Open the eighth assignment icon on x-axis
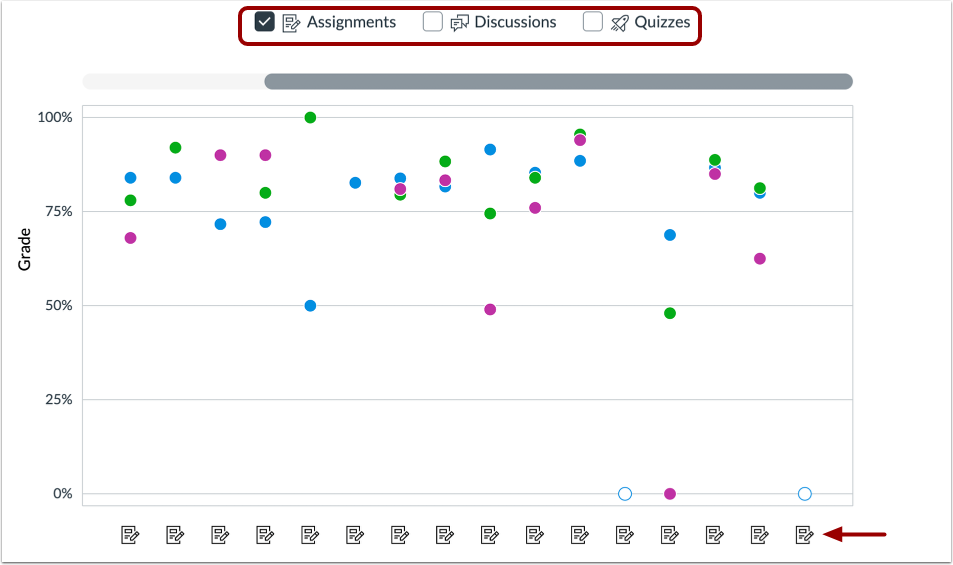Viewport: 953px width, 565px height. pos(445,535)
